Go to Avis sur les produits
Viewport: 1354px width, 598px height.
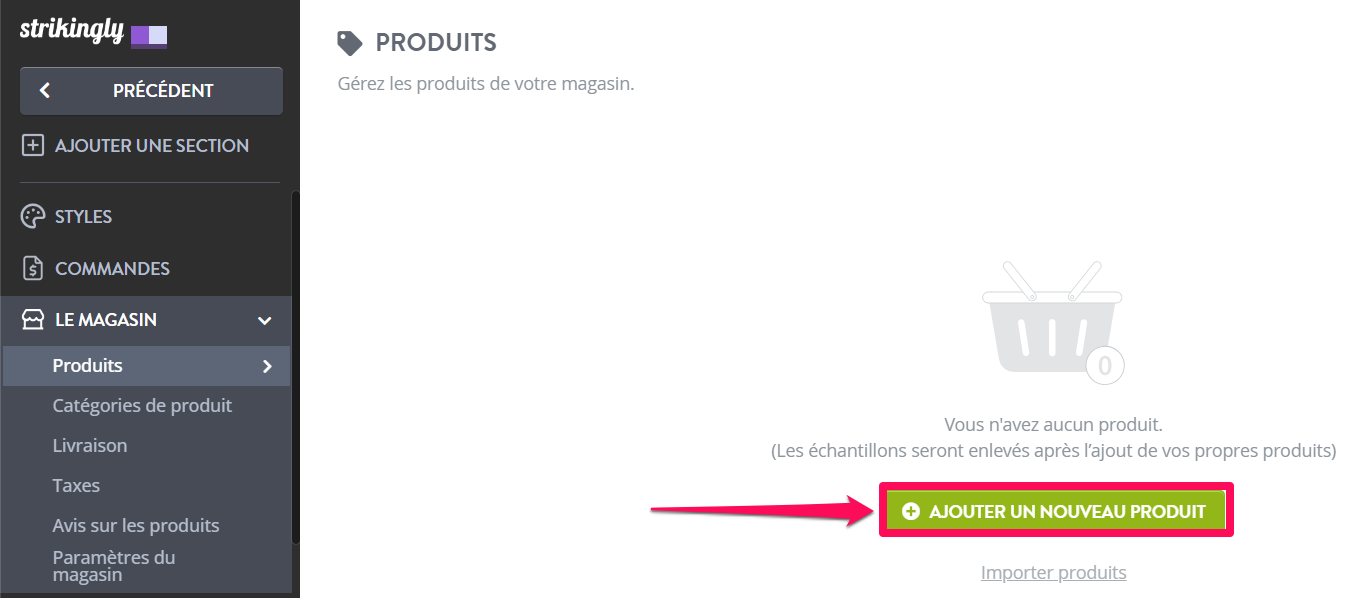point(136,526)
